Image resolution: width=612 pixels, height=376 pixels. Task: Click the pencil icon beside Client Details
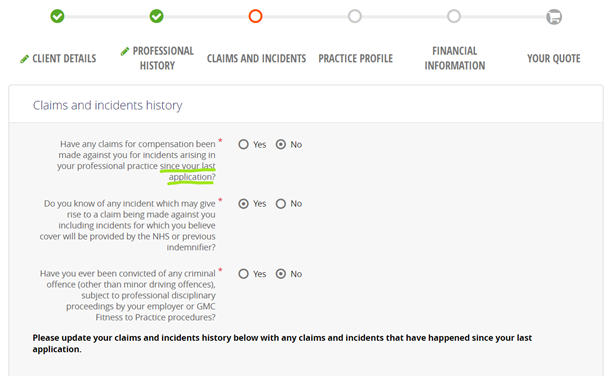[25, 59]
